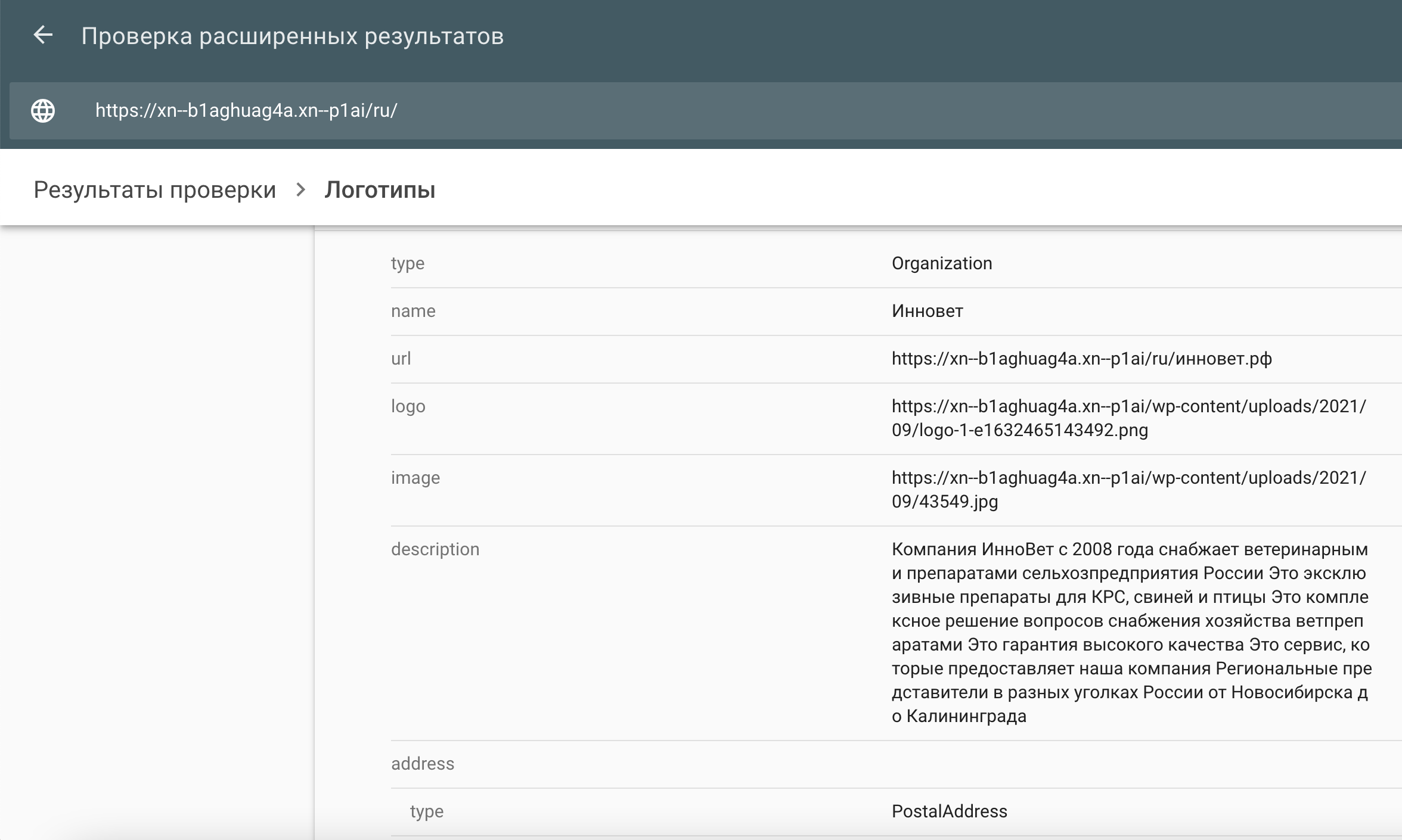Click the globe icon in URL bar
Image resolution: width=1402 pixels, height=840 pixels.
43,111
